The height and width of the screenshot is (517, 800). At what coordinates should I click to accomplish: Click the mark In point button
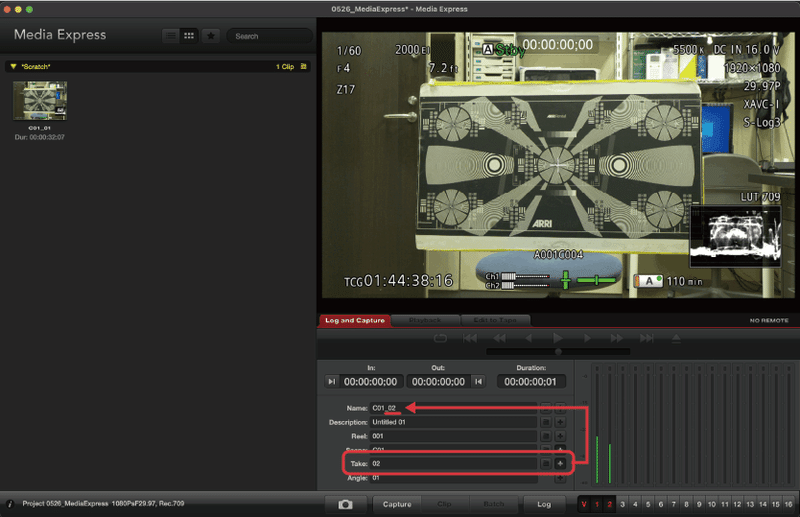[332, 382]
